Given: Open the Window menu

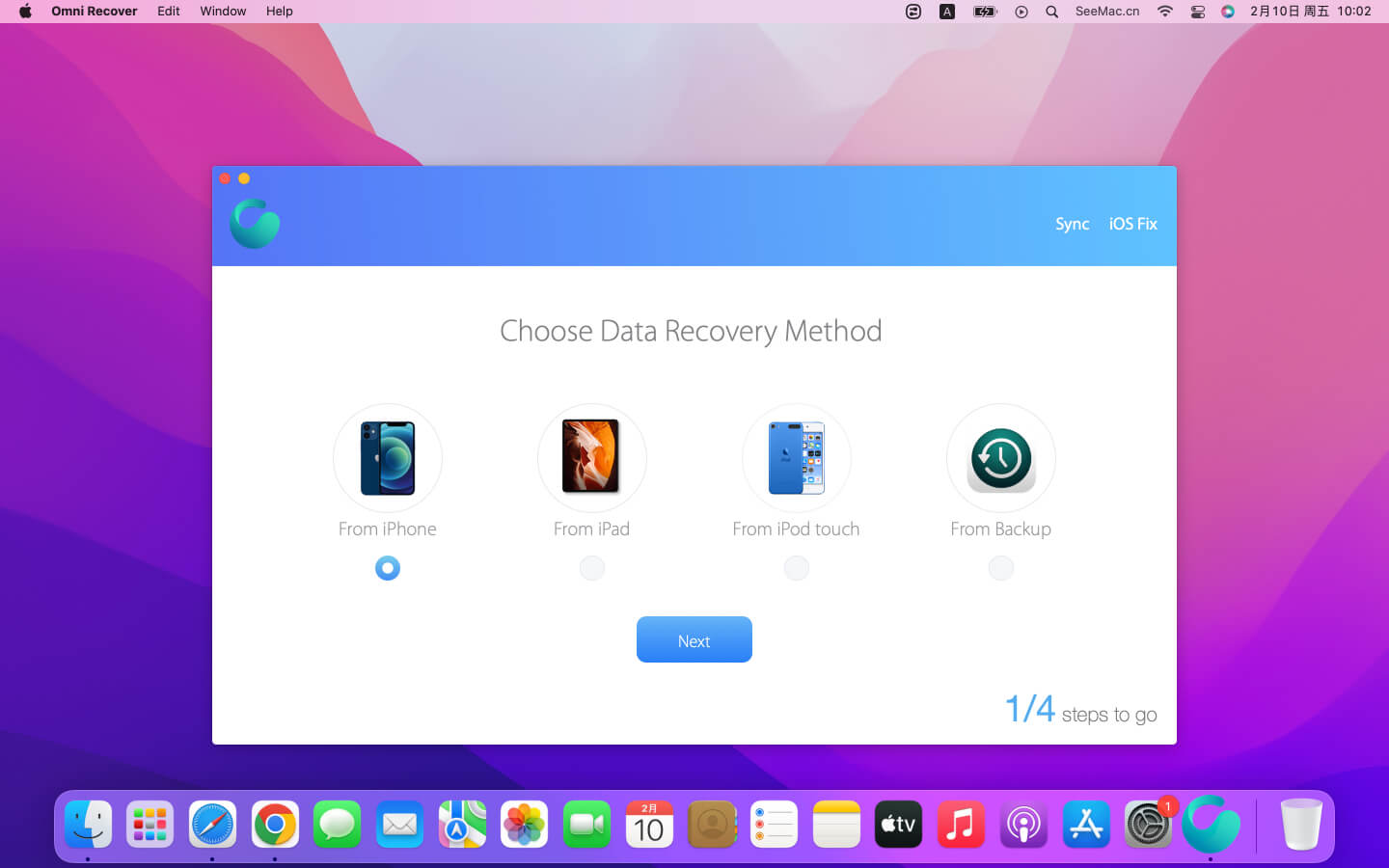Looking at the screenshot, I should [x=223, y=12].
